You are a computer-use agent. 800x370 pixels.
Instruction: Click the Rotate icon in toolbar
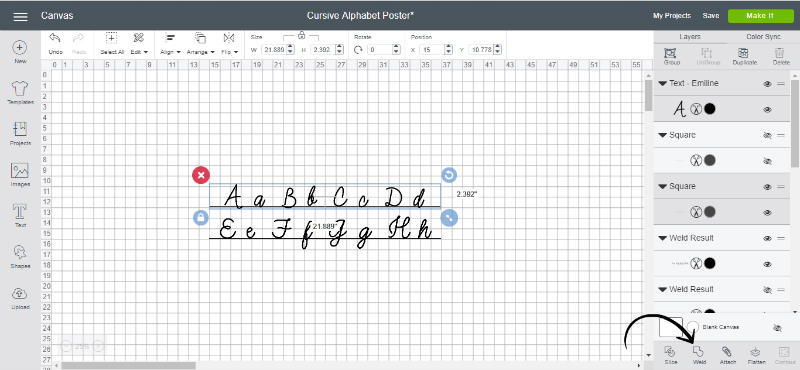pos(358,50)
